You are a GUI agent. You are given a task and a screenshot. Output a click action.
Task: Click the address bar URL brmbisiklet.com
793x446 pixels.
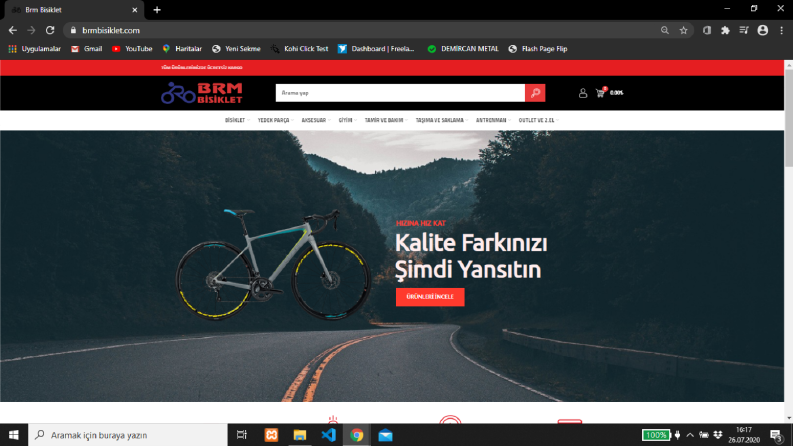(x=111, y=30)
